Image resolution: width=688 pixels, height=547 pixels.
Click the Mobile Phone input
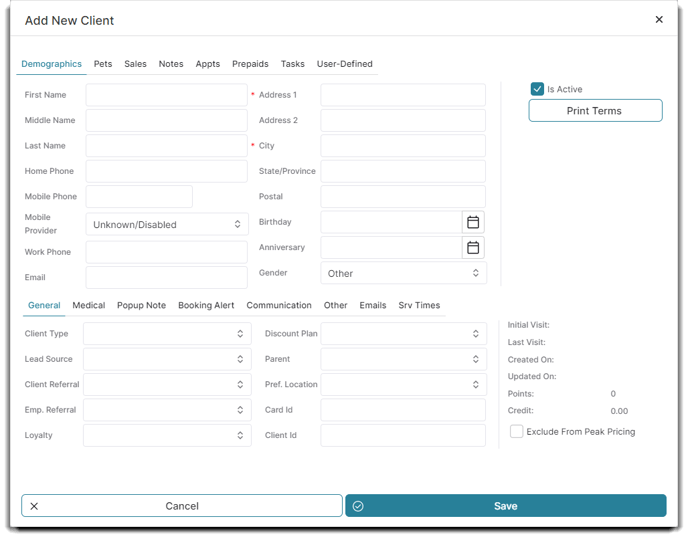(139, 197)
